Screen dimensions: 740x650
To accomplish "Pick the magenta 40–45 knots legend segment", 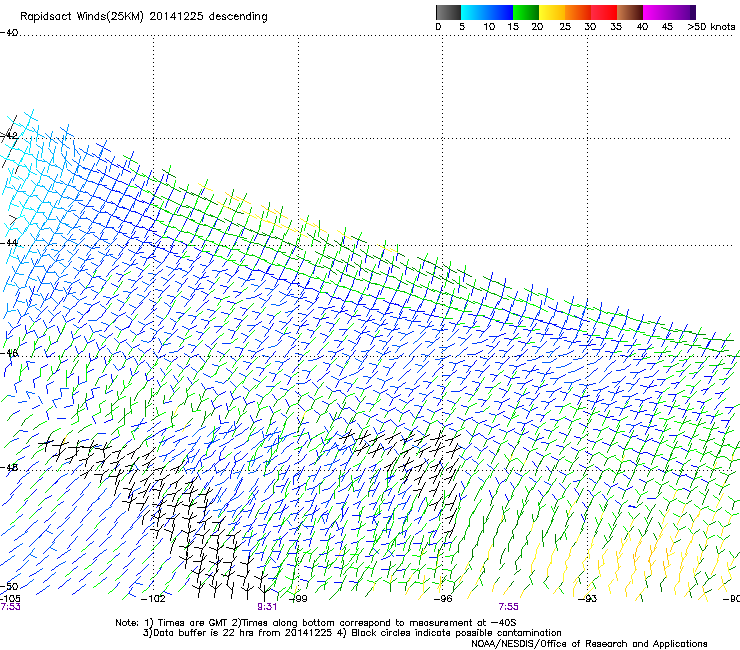I will click(x=656, y=12).
